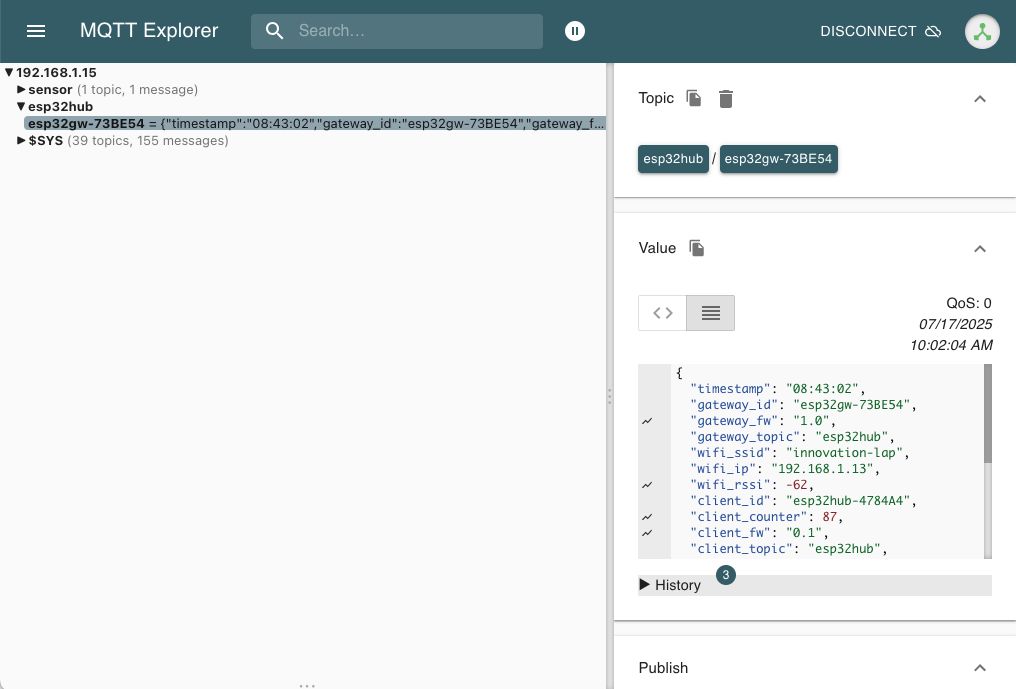The image size is (1016, 689).
Task: Collapse the Publish panel chevron
Action: coord(980,668)
